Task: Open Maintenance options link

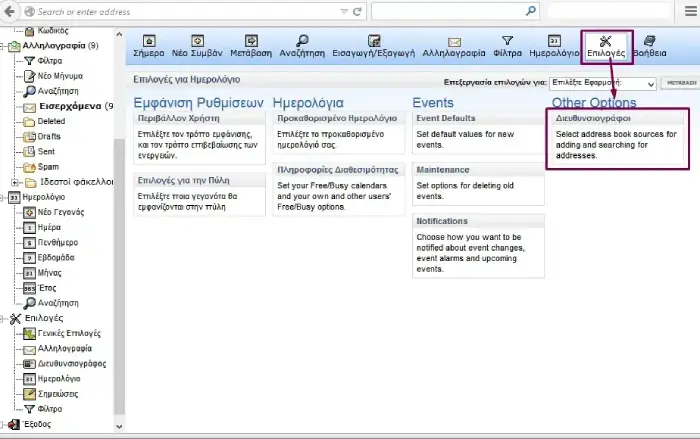Action: [443, 170]
